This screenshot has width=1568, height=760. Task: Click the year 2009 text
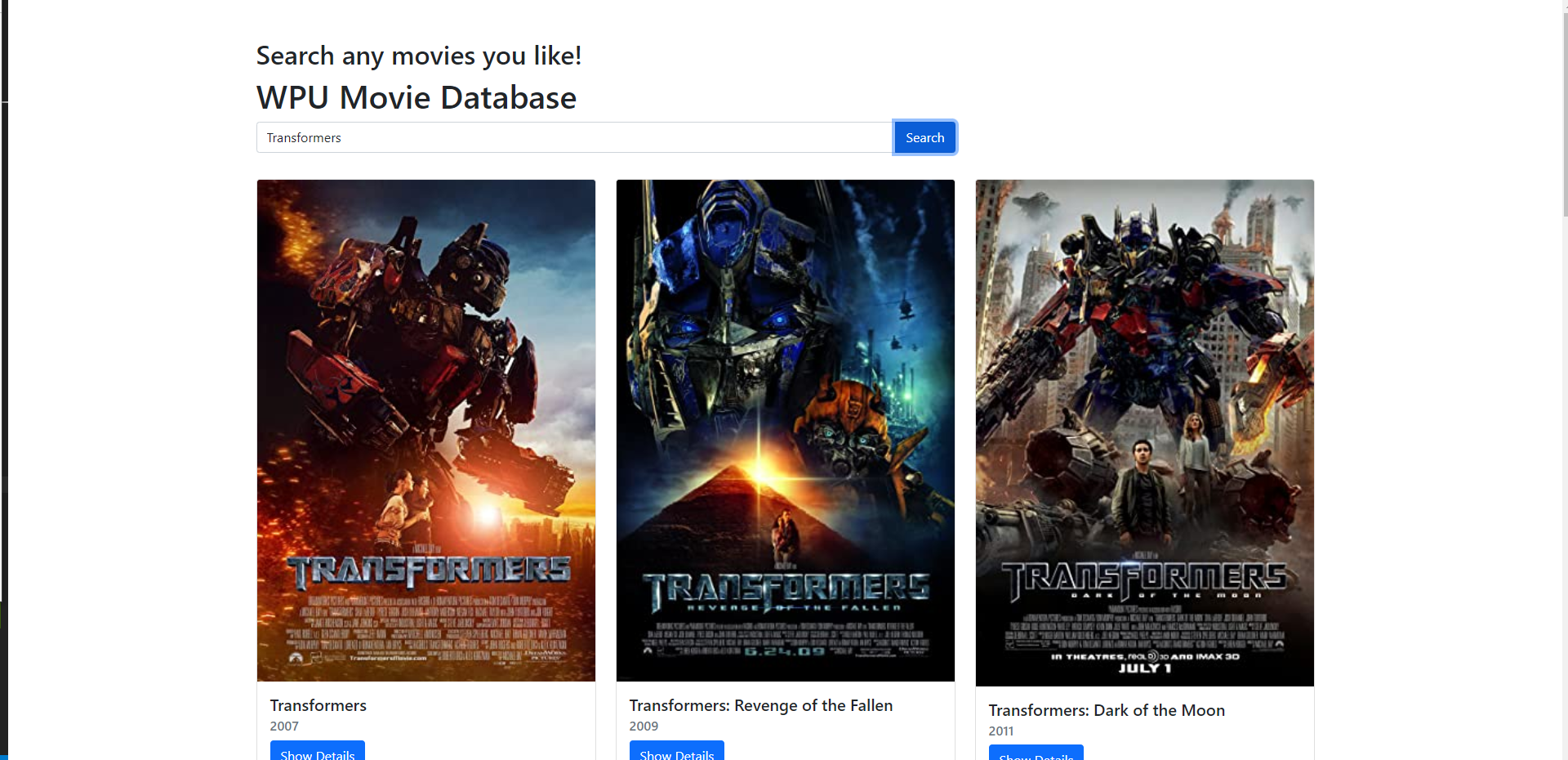click(x=644, y=726)
